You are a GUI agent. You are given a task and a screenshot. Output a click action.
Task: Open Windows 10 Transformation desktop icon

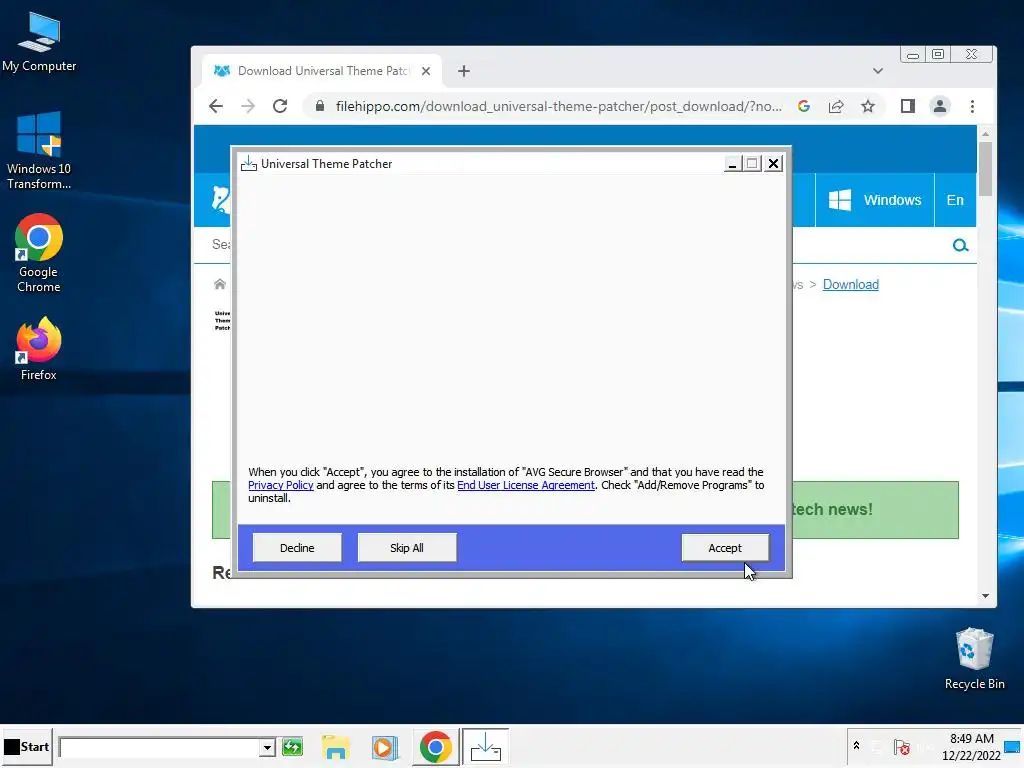39,150
